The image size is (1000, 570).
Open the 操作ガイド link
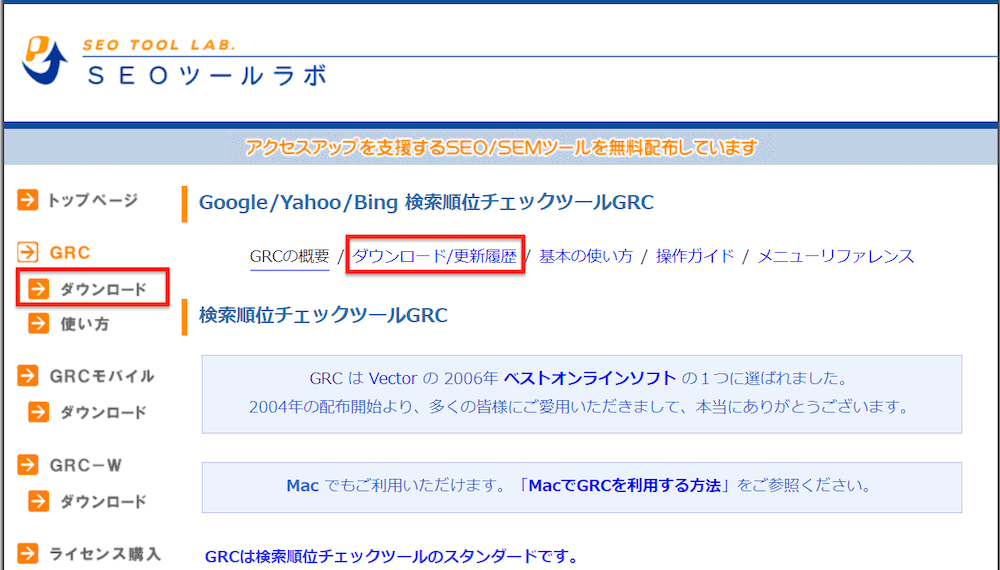(695, 256)
